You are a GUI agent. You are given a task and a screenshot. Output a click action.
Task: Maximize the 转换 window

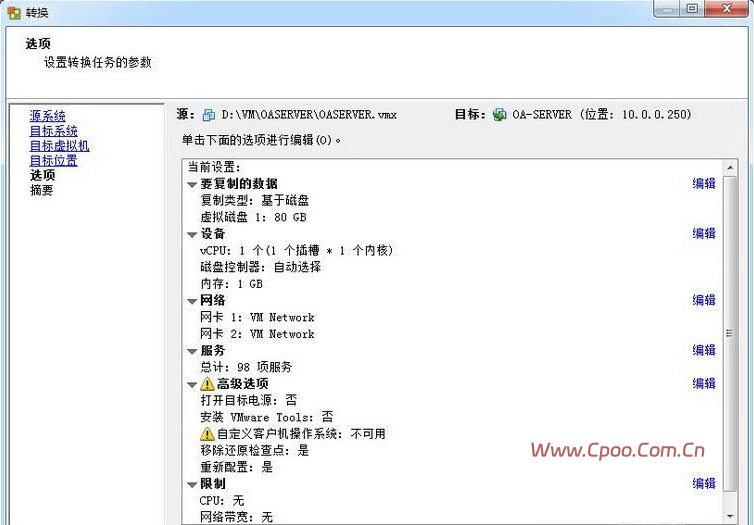point(692,8)
